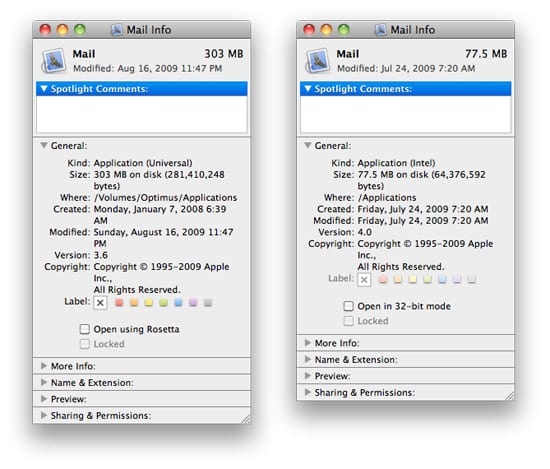Choose red label in left window
The image size is (550, 469).
(119, 302)
